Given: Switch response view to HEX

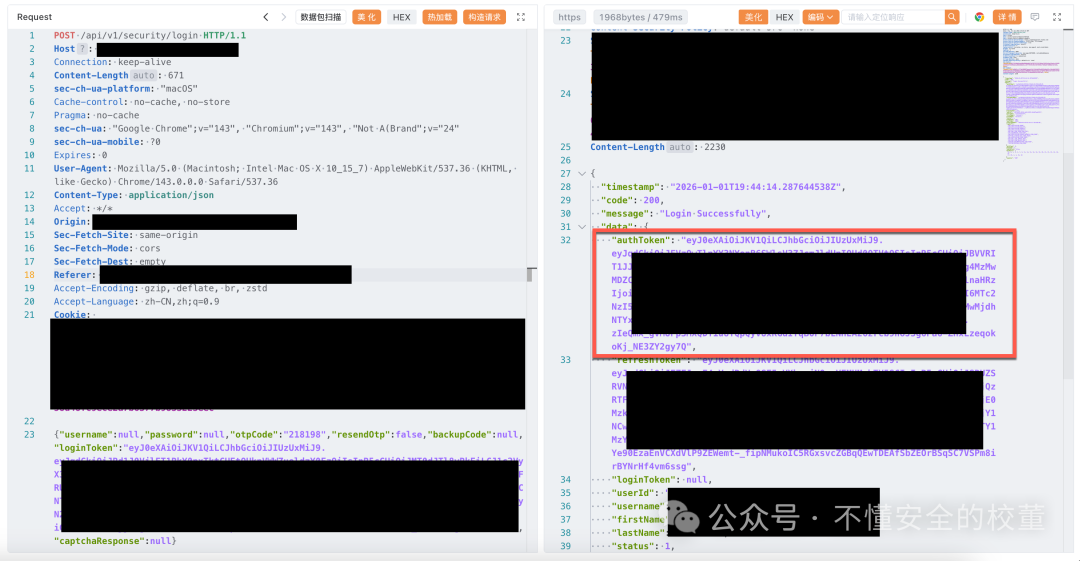Looking at the screenshot, I should (785, 17).
